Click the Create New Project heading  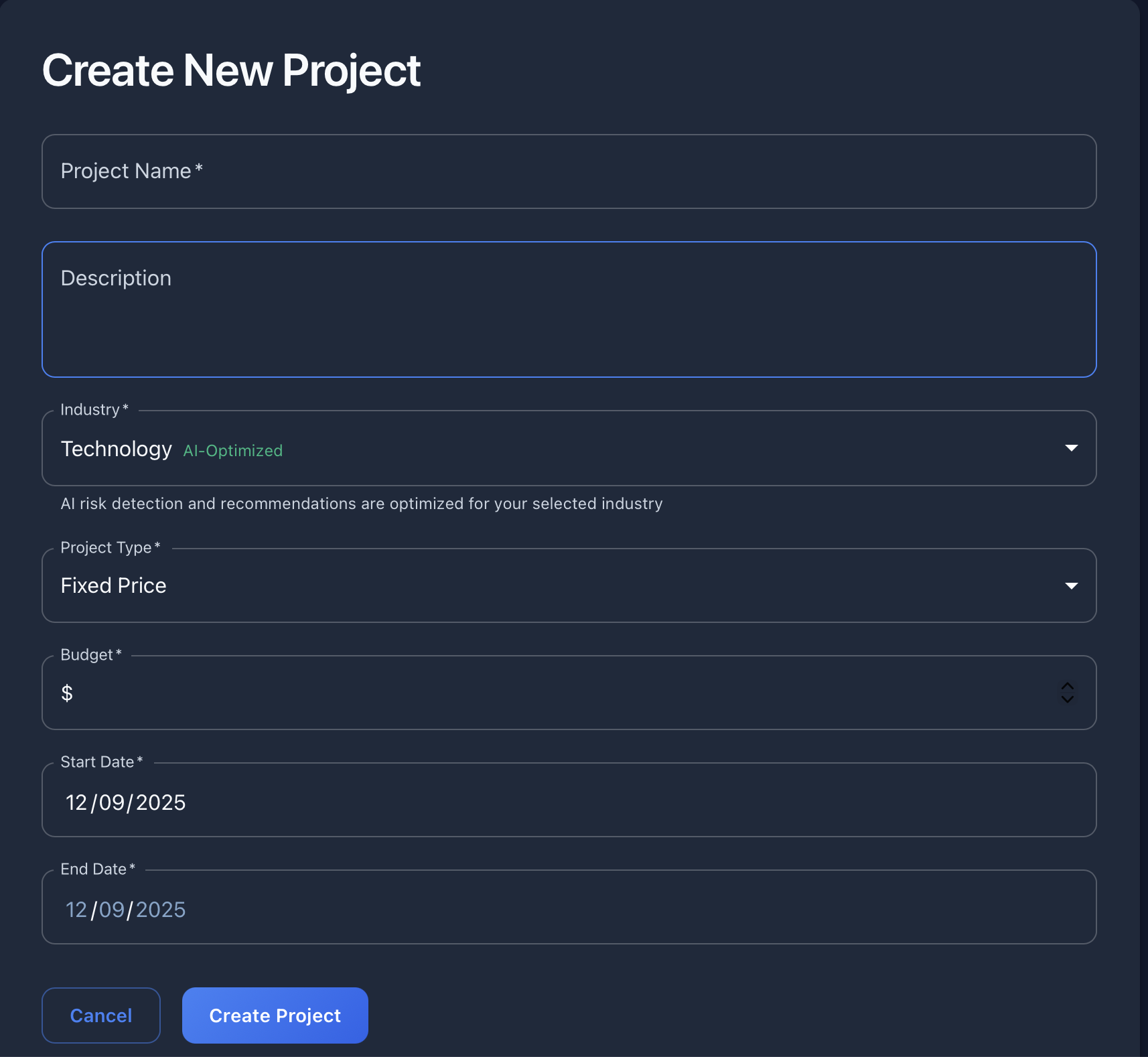231,69
